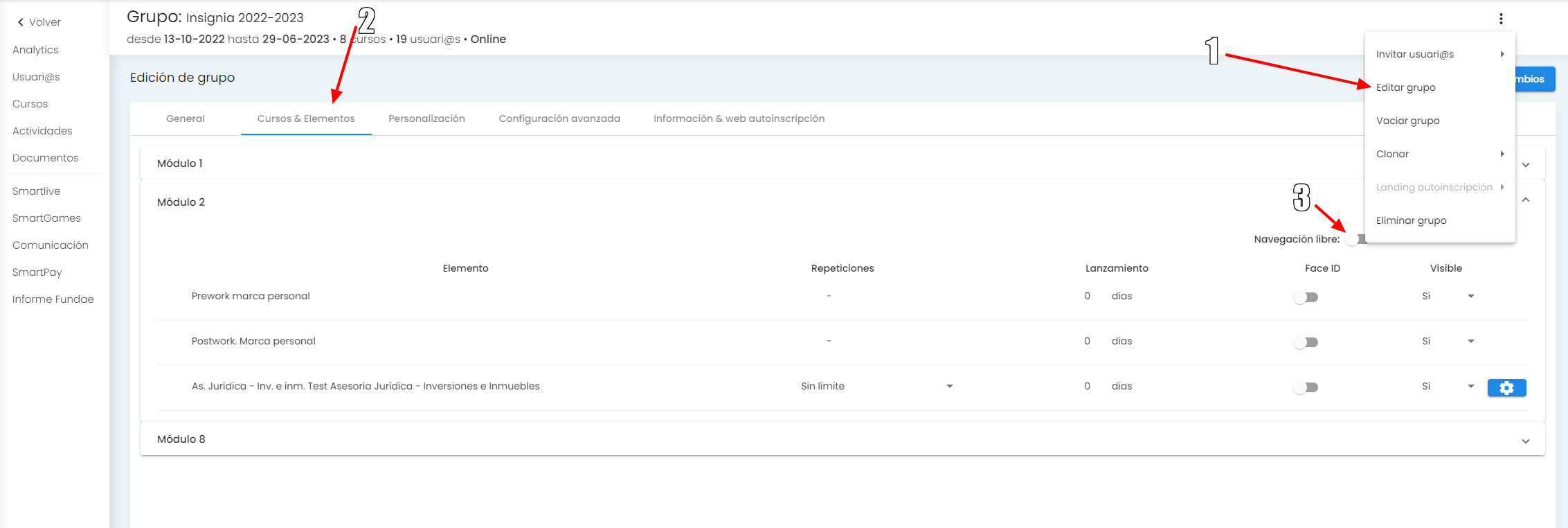1568x528 pixels.
Task: Collapse the Módulo 2 section
Action: 1525,200
